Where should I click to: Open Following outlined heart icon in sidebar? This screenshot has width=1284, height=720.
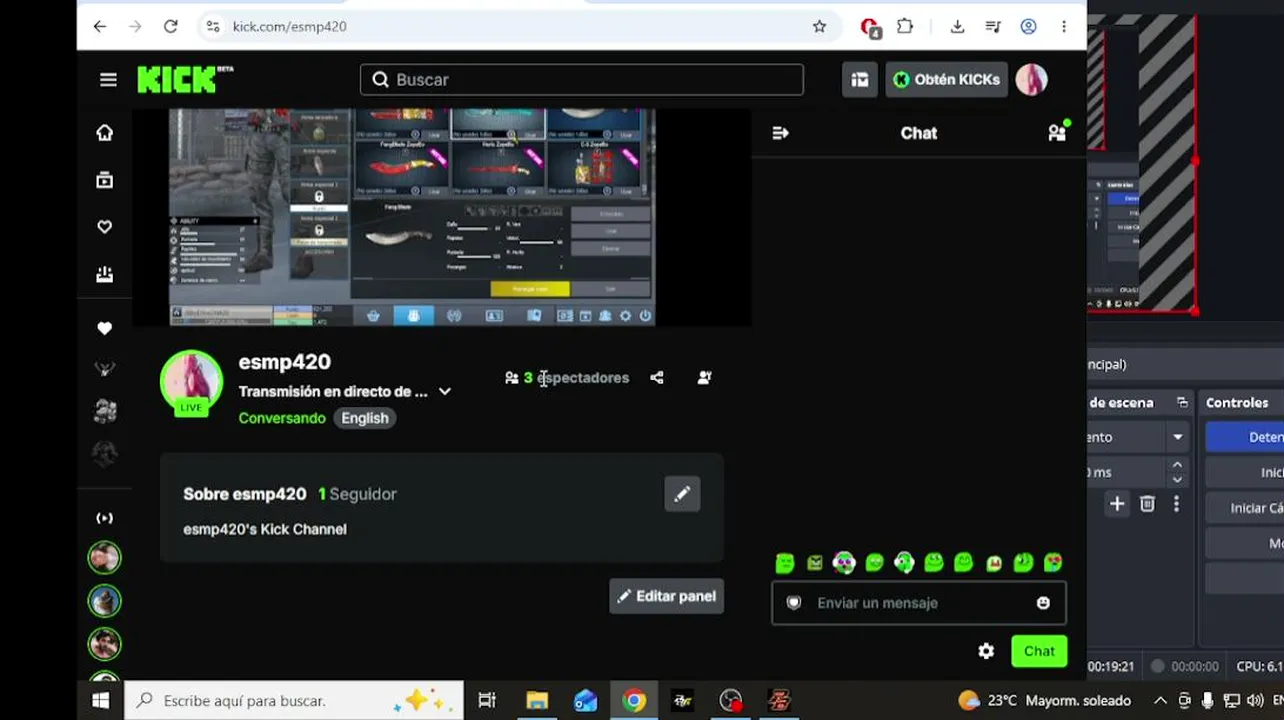pyautogui.click(x=104, y=227)
